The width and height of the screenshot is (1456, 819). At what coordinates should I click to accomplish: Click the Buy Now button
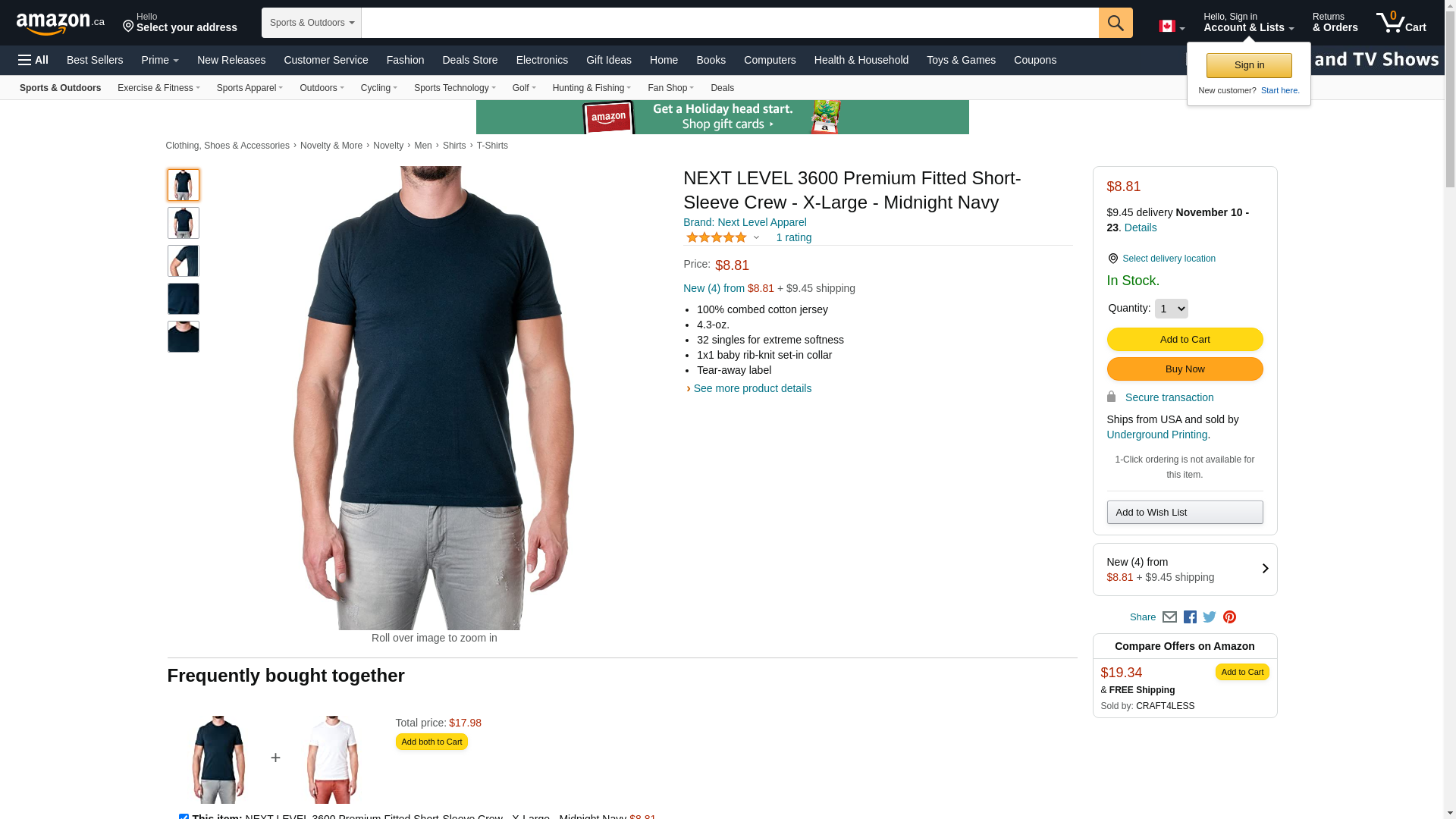coord(1185,369)
